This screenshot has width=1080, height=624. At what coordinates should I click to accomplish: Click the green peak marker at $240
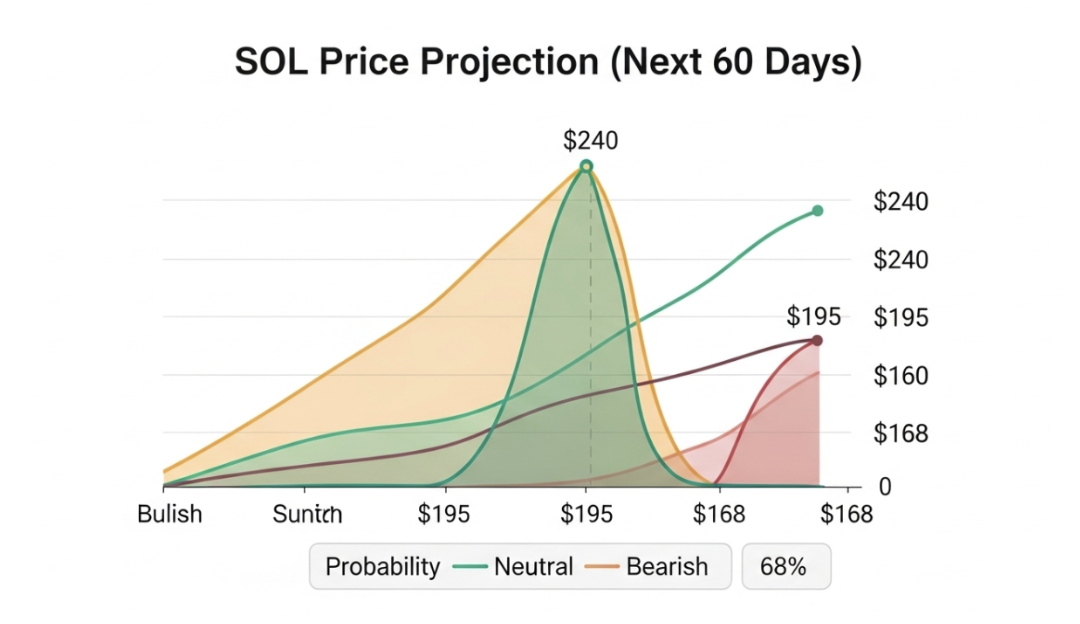tap(587, 166)
